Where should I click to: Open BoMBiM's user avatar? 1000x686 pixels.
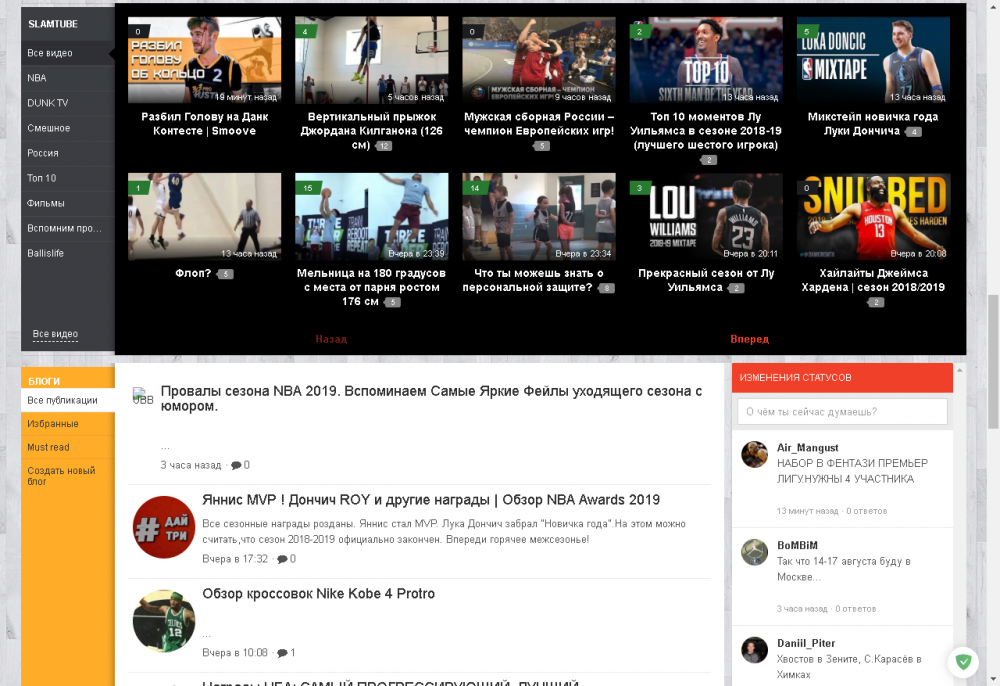tap(754, 552)
